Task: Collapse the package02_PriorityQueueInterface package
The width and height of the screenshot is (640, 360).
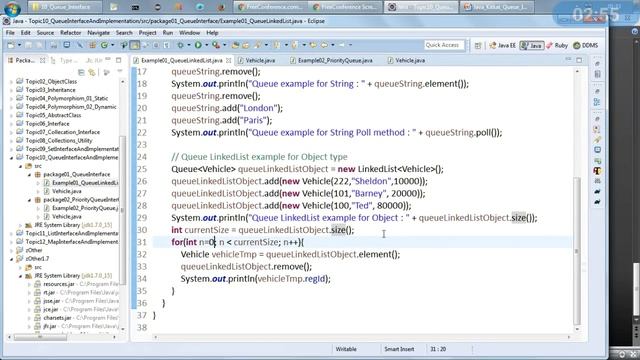Action: pos(29,200)
